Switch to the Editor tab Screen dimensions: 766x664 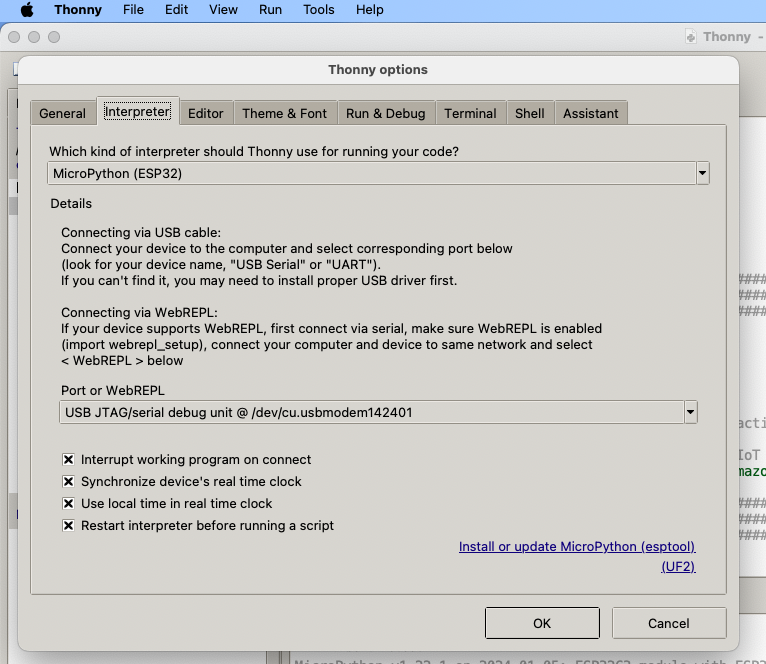pyautogui.click(x=206, y=113)
